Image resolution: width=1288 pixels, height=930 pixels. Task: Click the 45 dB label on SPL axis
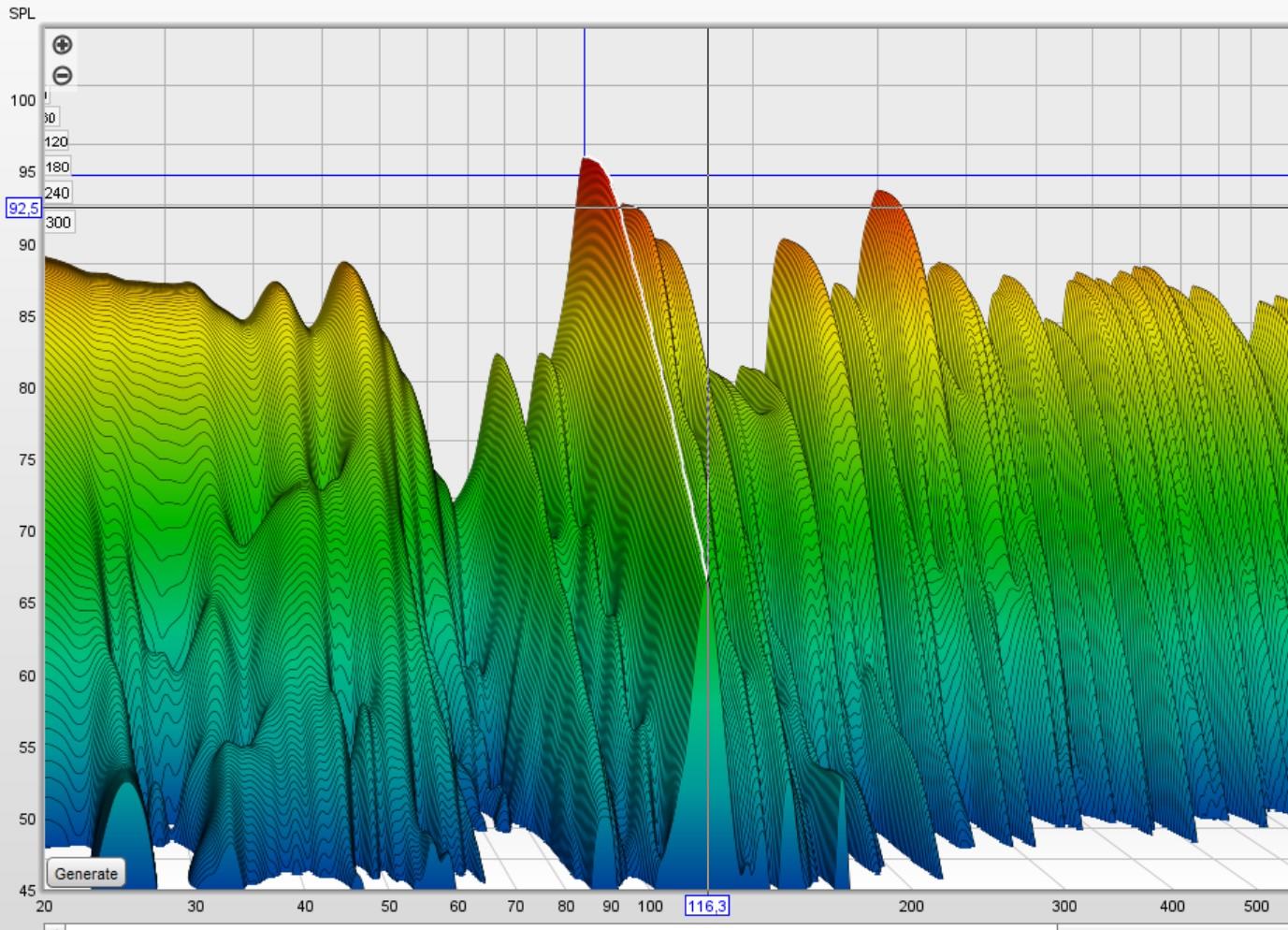pos(26,891)
